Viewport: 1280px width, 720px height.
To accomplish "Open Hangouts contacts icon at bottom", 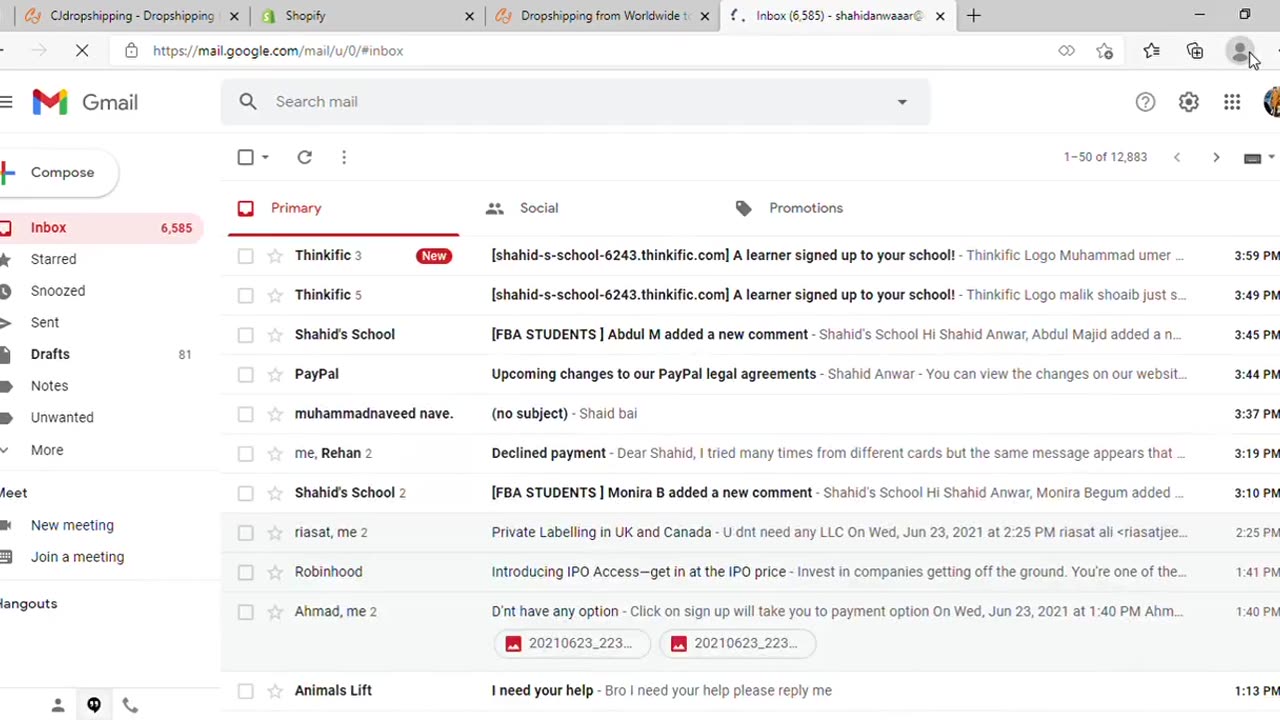I will pyautogui.click(x=58, y=706).
